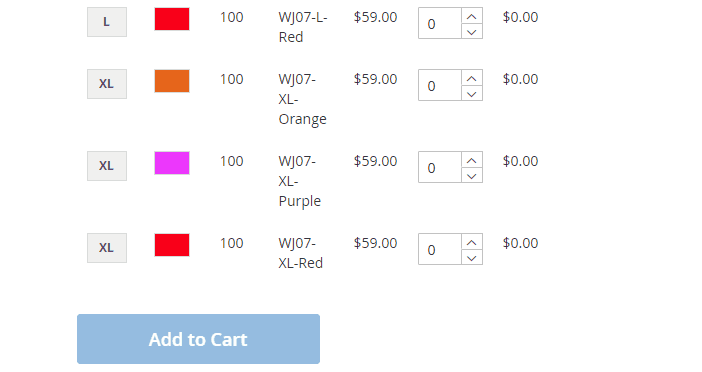The height and width of the screenshot is (372, 702).
Task: Select the purple color swatch
Action: 172,162
